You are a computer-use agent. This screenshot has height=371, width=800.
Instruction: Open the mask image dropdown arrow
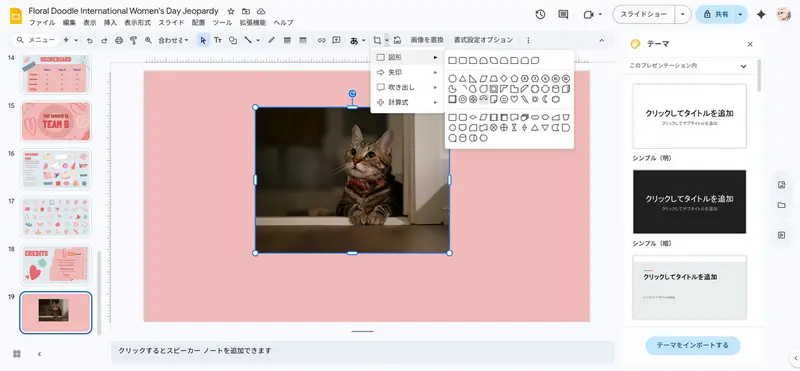pyautogui.click(x=387, y=40)
